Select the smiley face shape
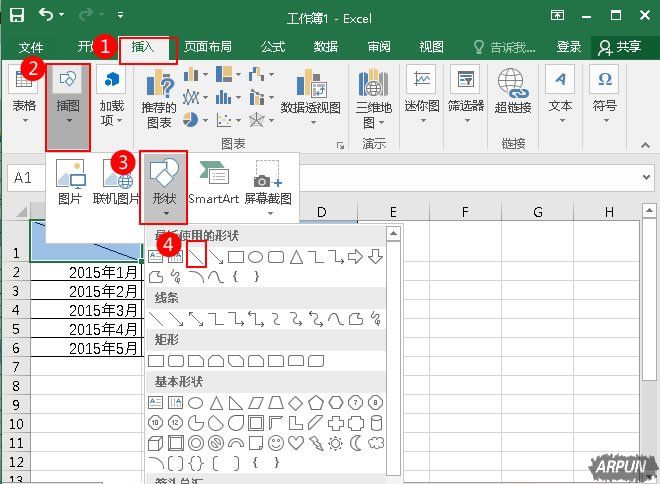The image size is (660, 484). (276, 443)
